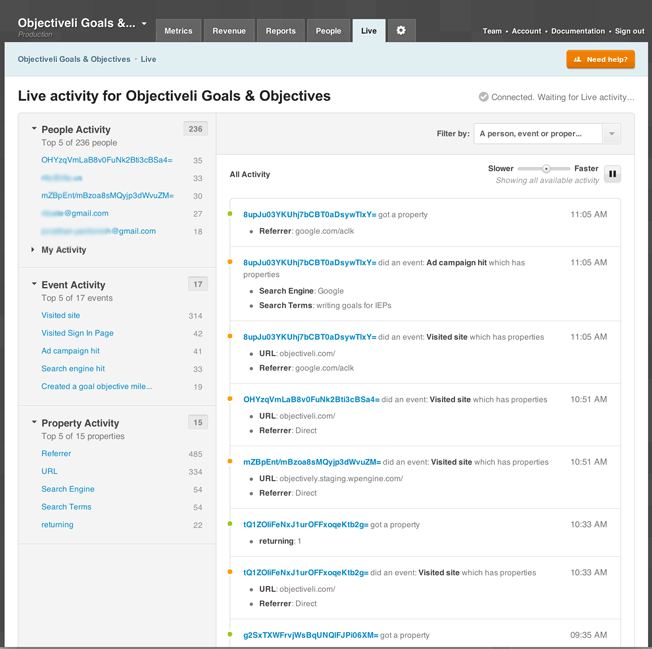Click the Need help? button

point(600,59)
